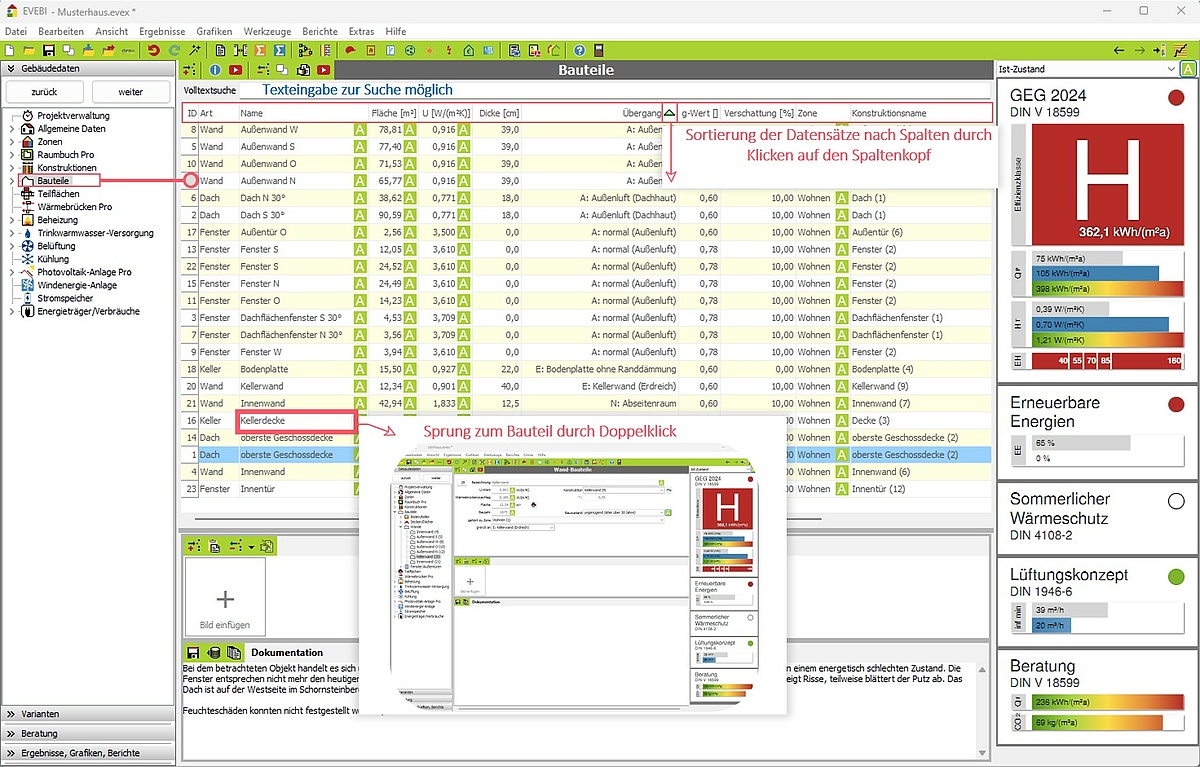
Task: Click the orange sigma summation icon
Action: 260,50
